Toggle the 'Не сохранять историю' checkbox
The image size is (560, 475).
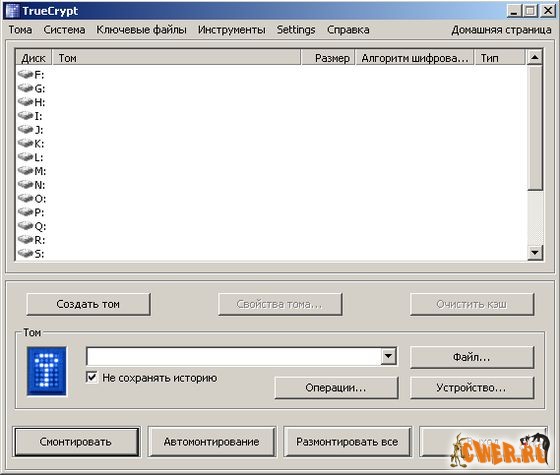[92, 377]
